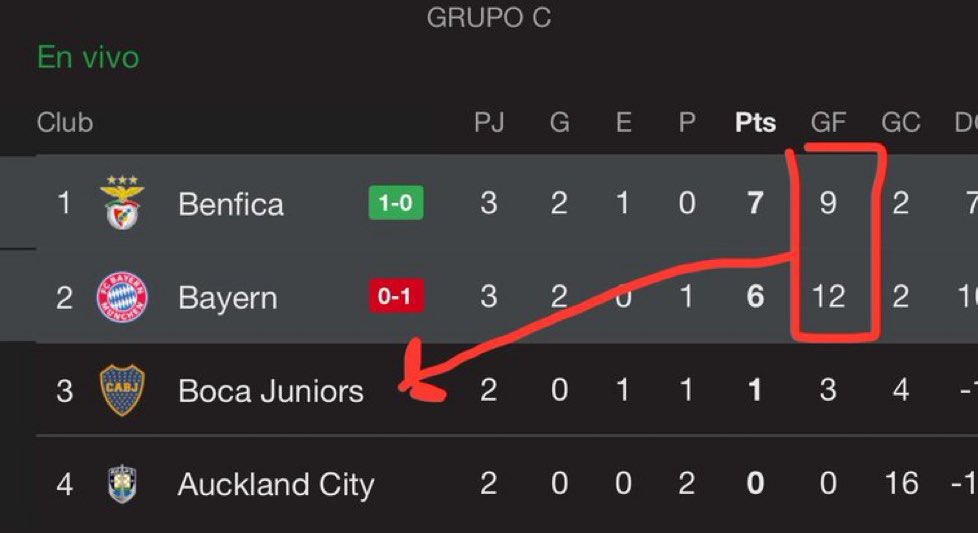Click Benfica's 7 points value
Viewport: 978px width, 533px height.
755,203
